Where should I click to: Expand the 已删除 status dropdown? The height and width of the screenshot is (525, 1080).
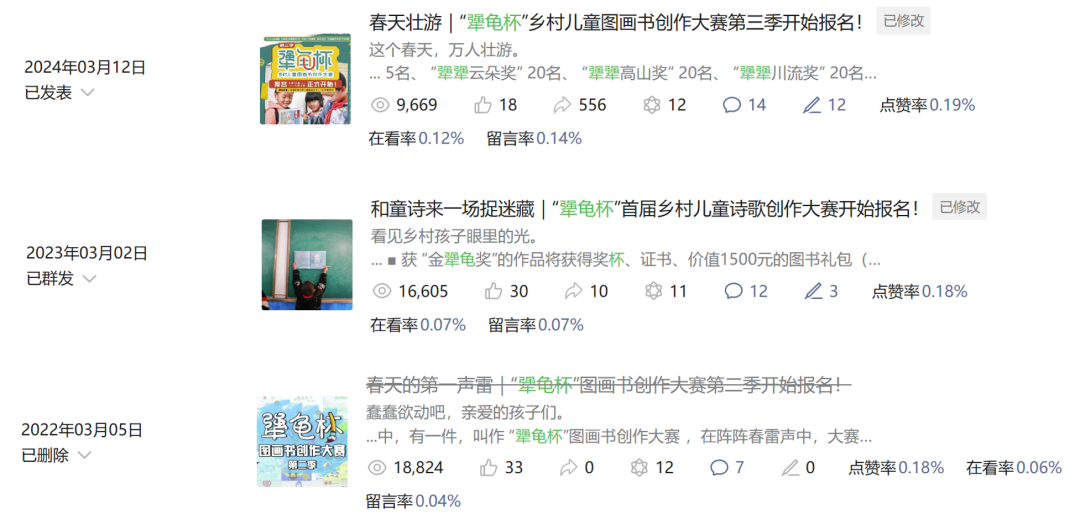click(84, 455)
